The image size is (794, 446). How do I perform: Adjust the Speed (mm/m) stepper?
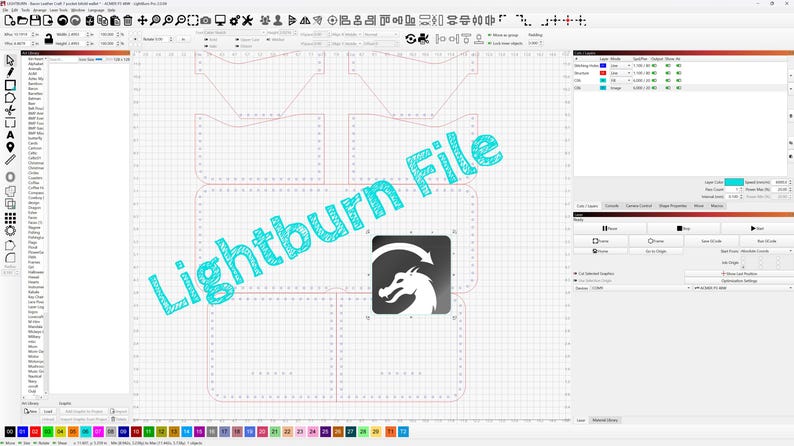790,182
